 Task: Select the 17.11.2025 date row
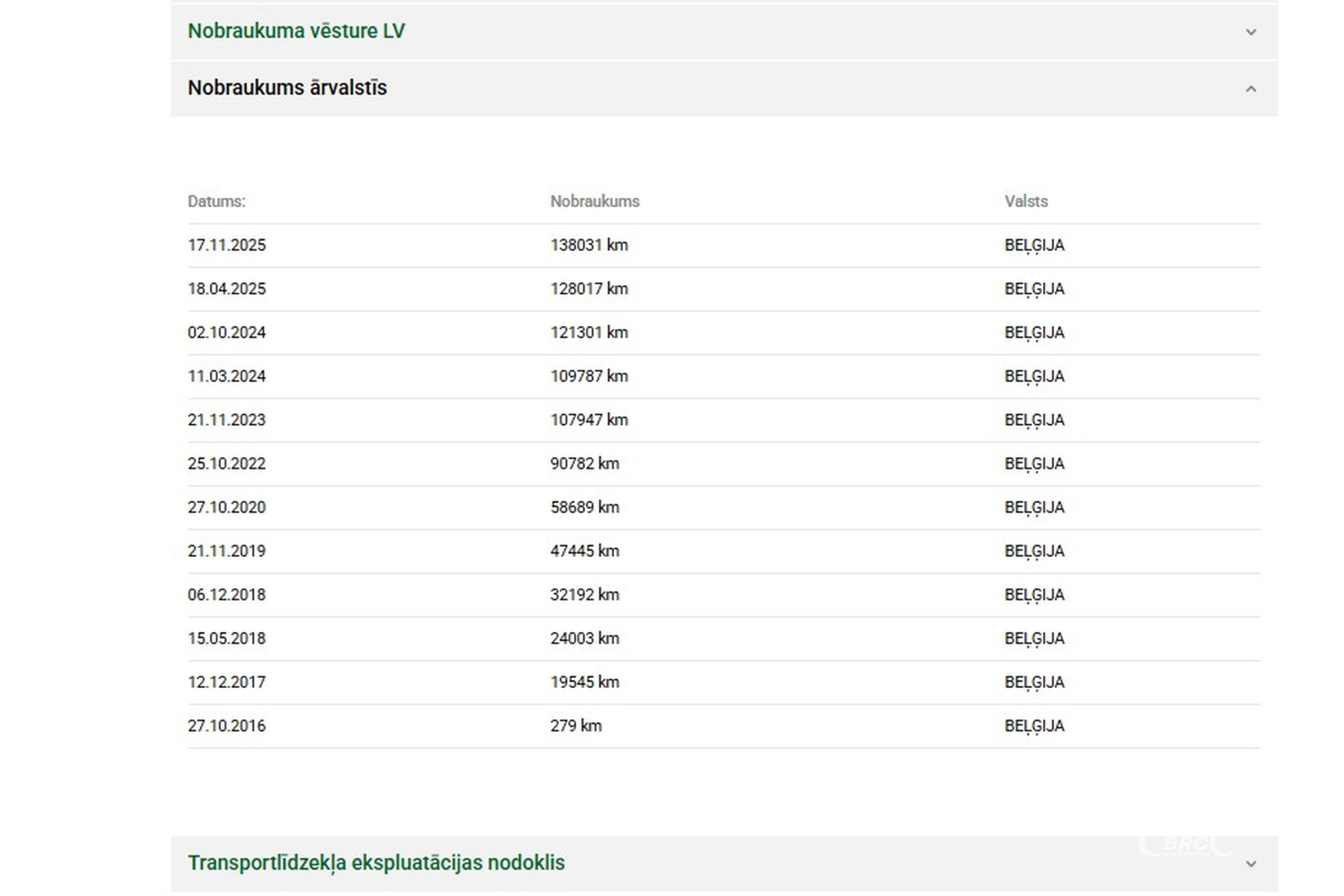point(226,245)
